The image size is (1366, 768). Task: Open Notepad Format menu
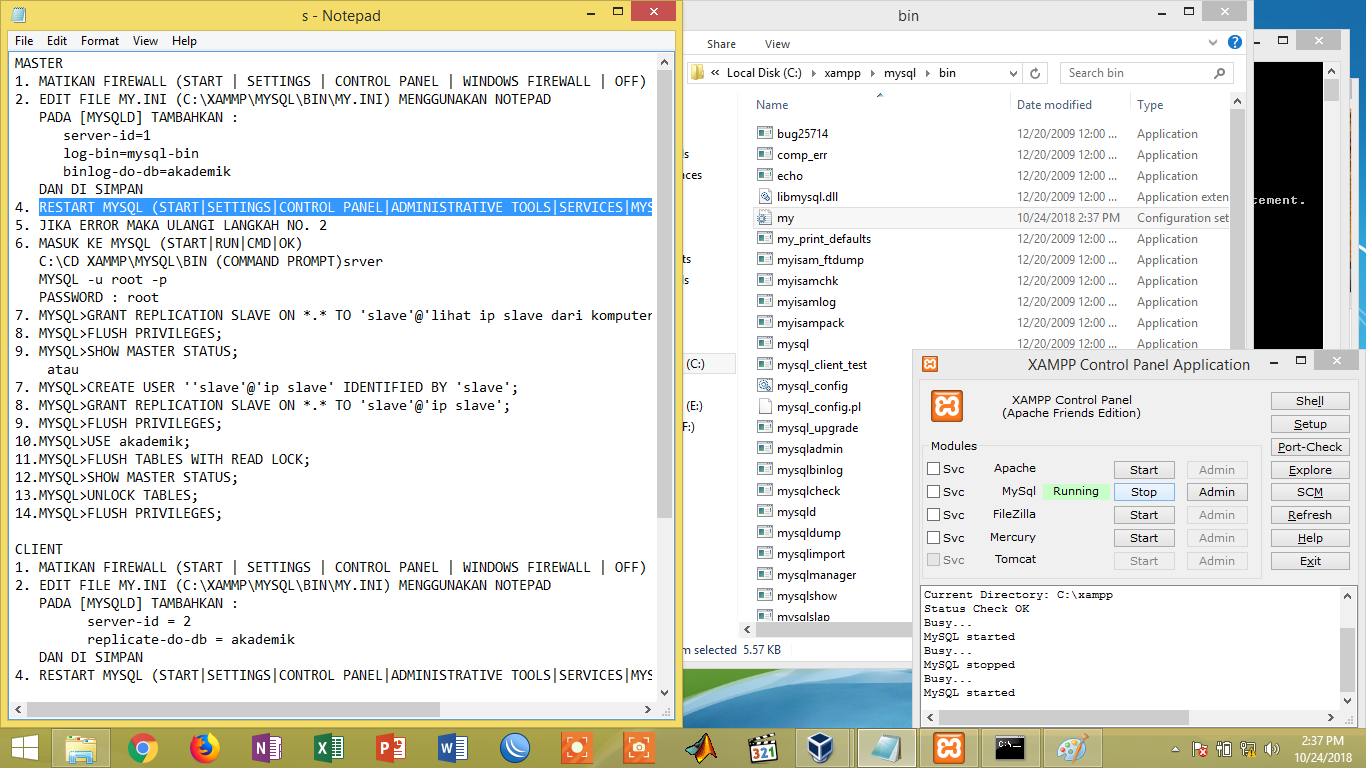pos(100,41)
